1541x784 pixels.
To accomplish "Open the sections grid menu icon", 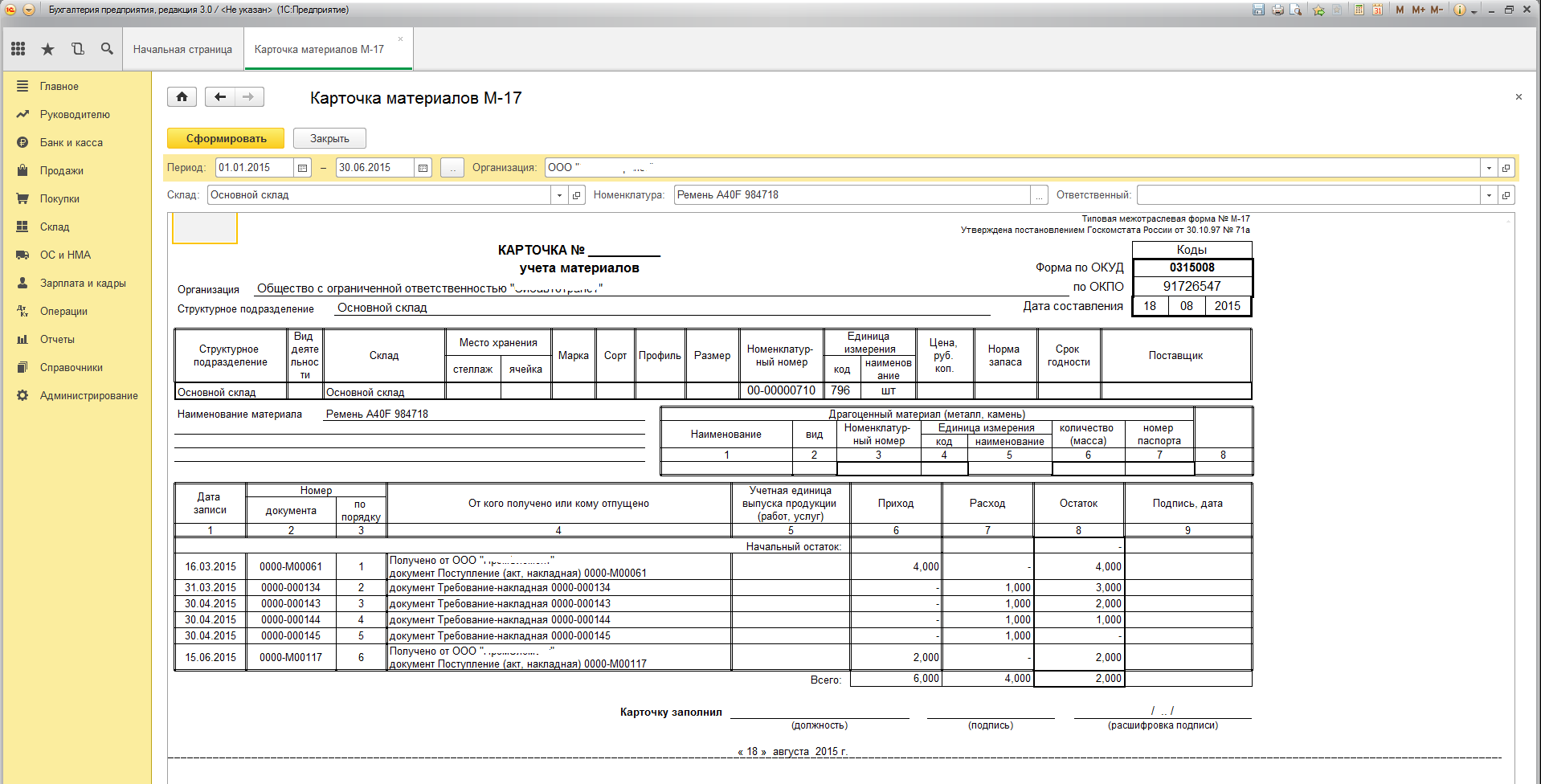I will (x=18, y=49).
